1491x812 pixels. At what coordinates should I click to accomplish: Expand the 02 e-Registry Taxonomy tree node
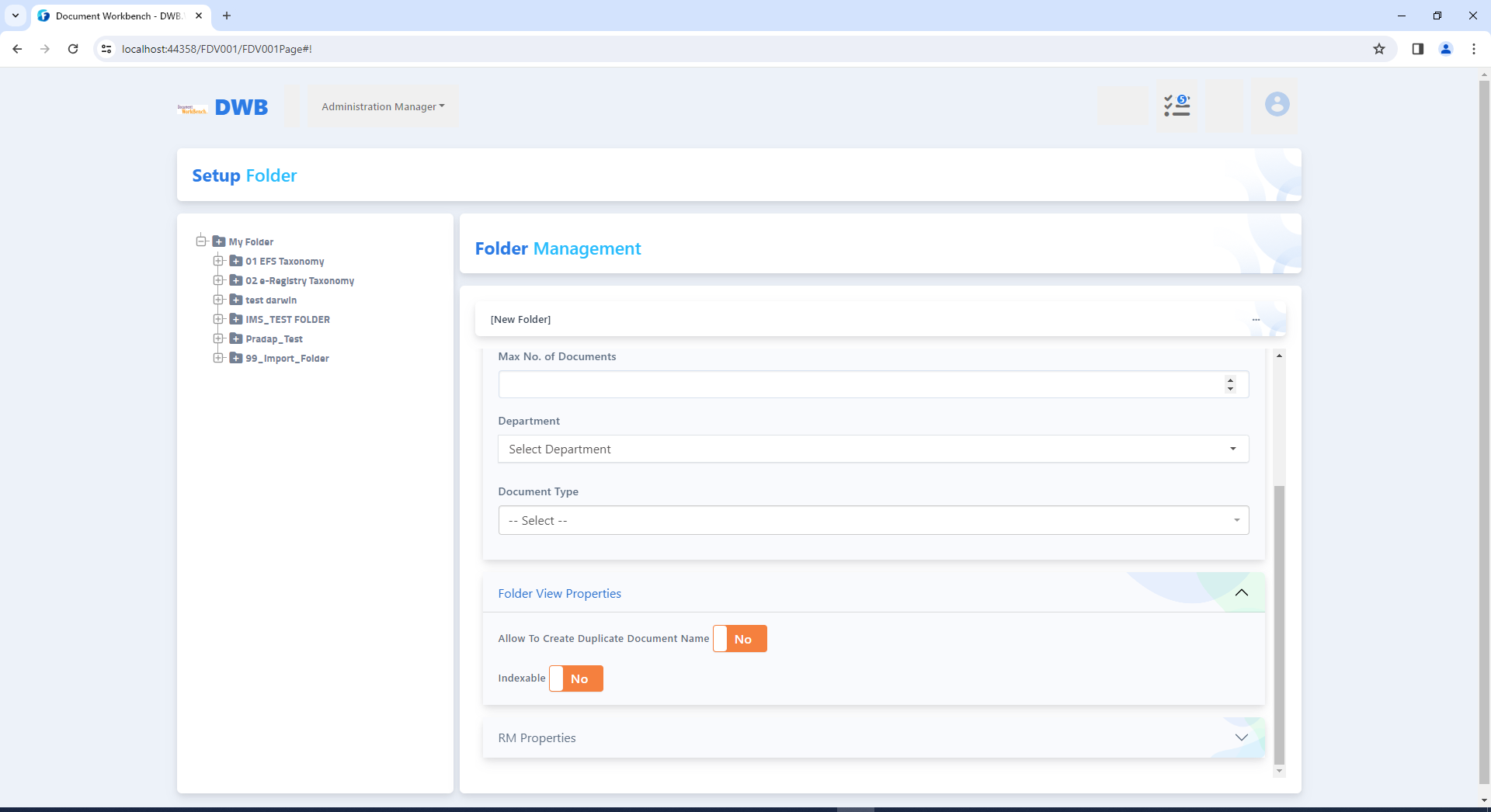pyautogui.click(x=218, y=281)
